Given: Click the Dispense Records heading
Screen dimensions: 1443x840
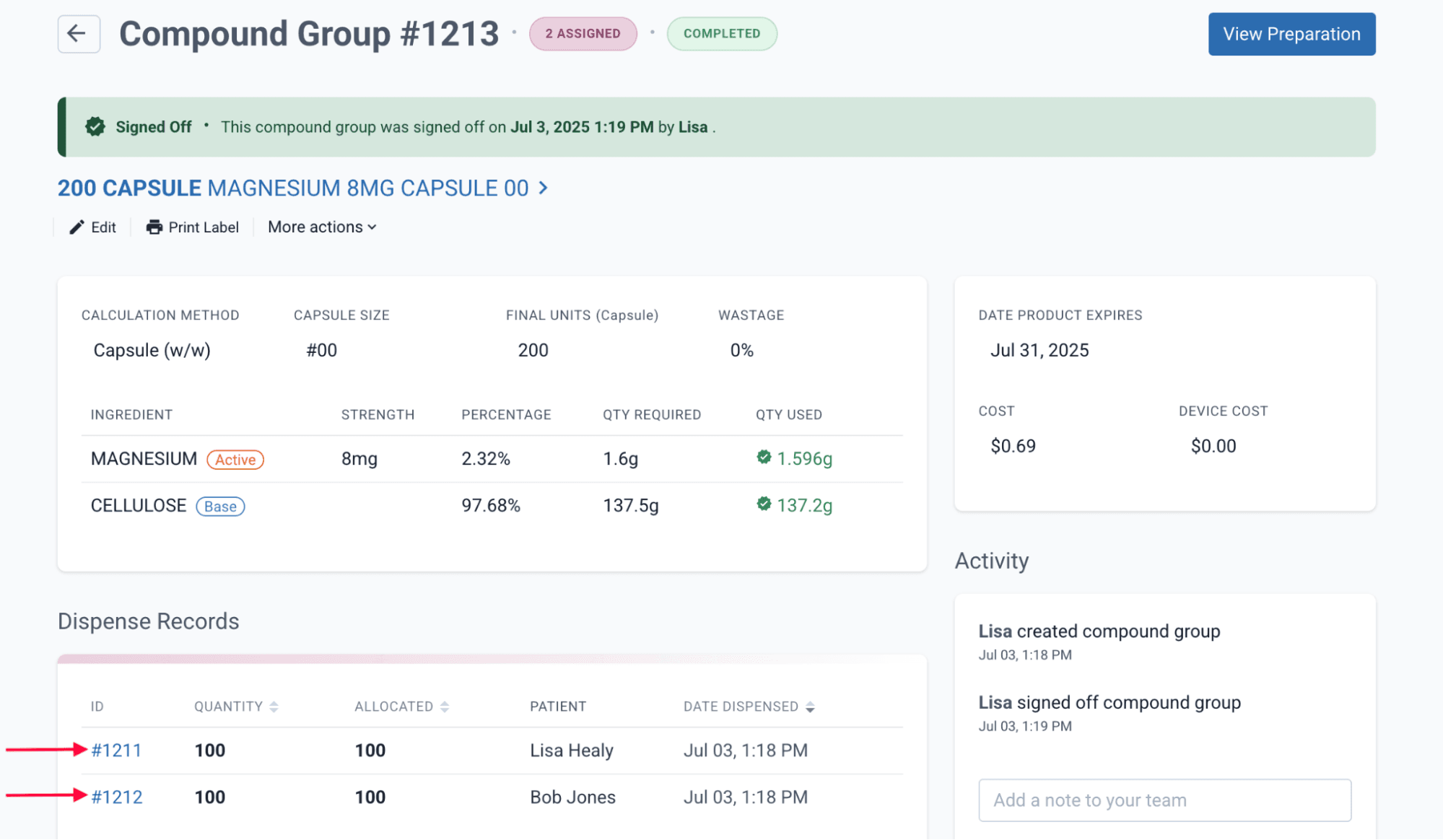Looking at the screenshot, I should 148,621.
